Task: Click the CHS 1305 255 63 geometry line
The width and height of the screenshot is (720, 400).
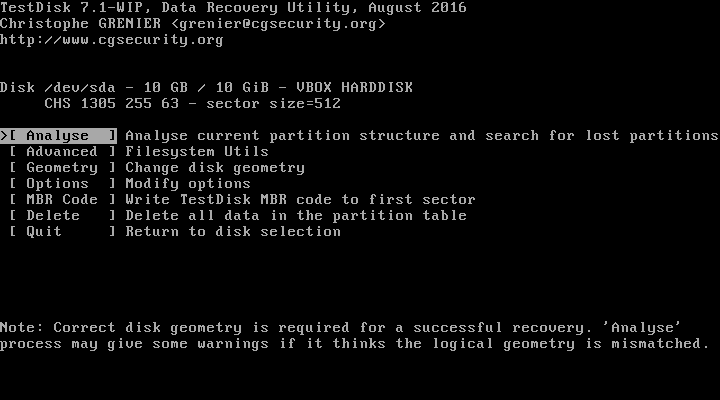Action: 192,104
